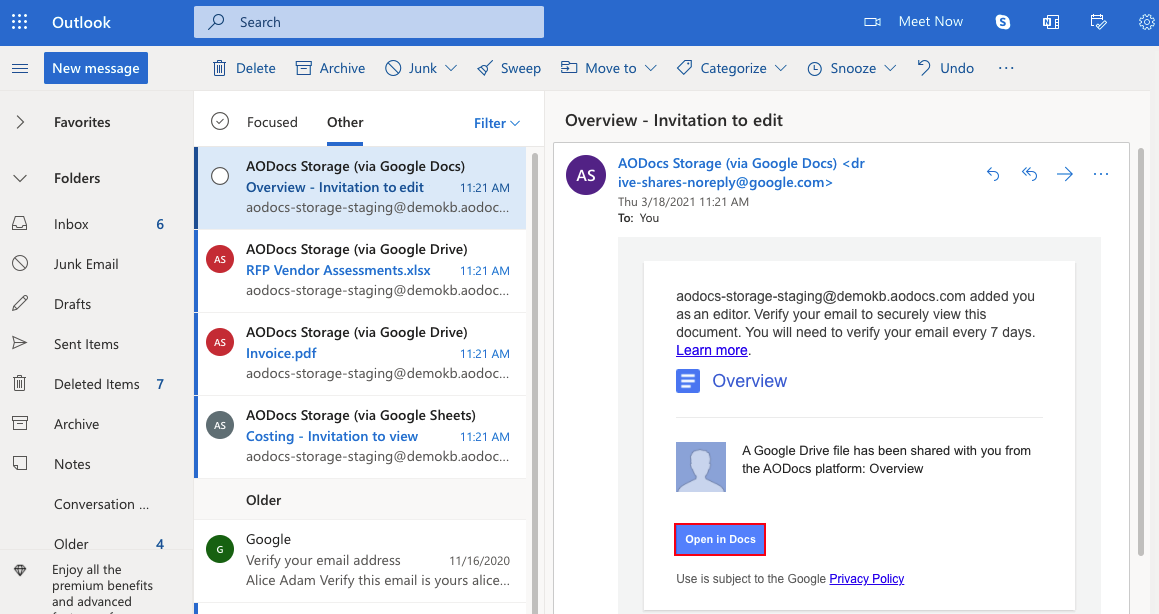The width and height of the screenshot is (1159, 614).
Task: Open the Skype icon in header
Action: (x=1002, y=22)
